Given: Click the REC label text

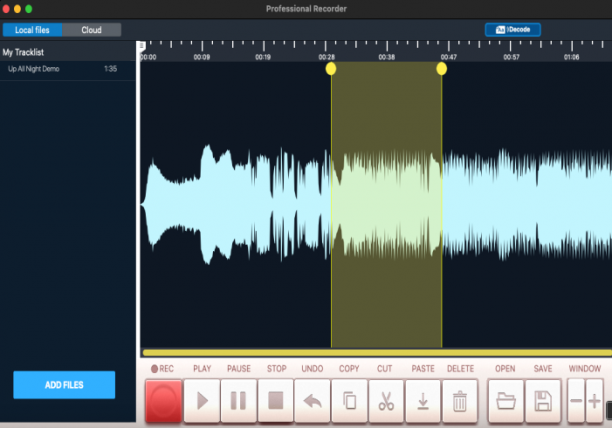Looking at the screenshot, I should pos(166,369).
